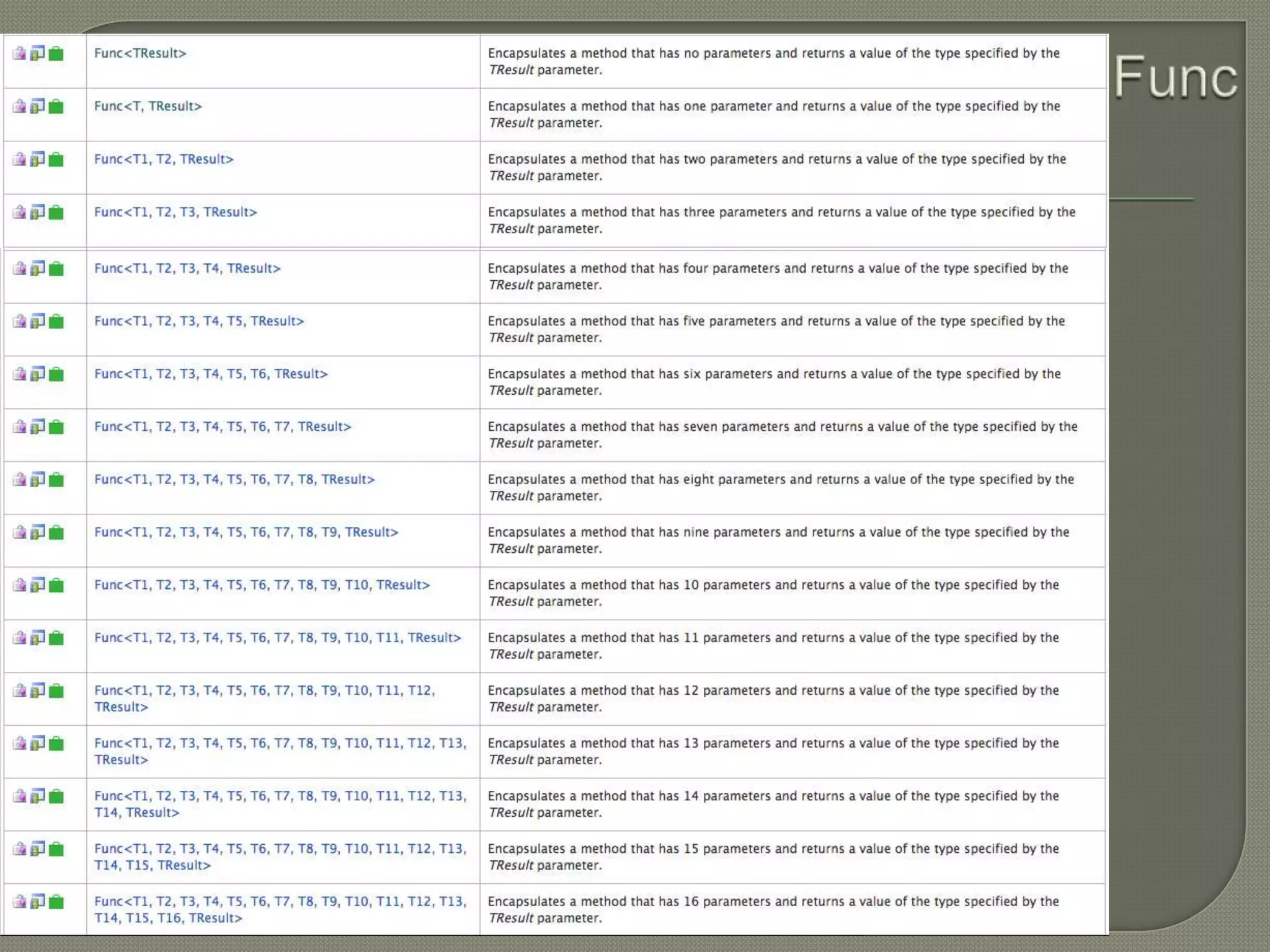Click the green XNA icon in the Func<TResult> row
Image resolution: width=1270 pixels, height=952 pixels.
click(x=56, y=53)
